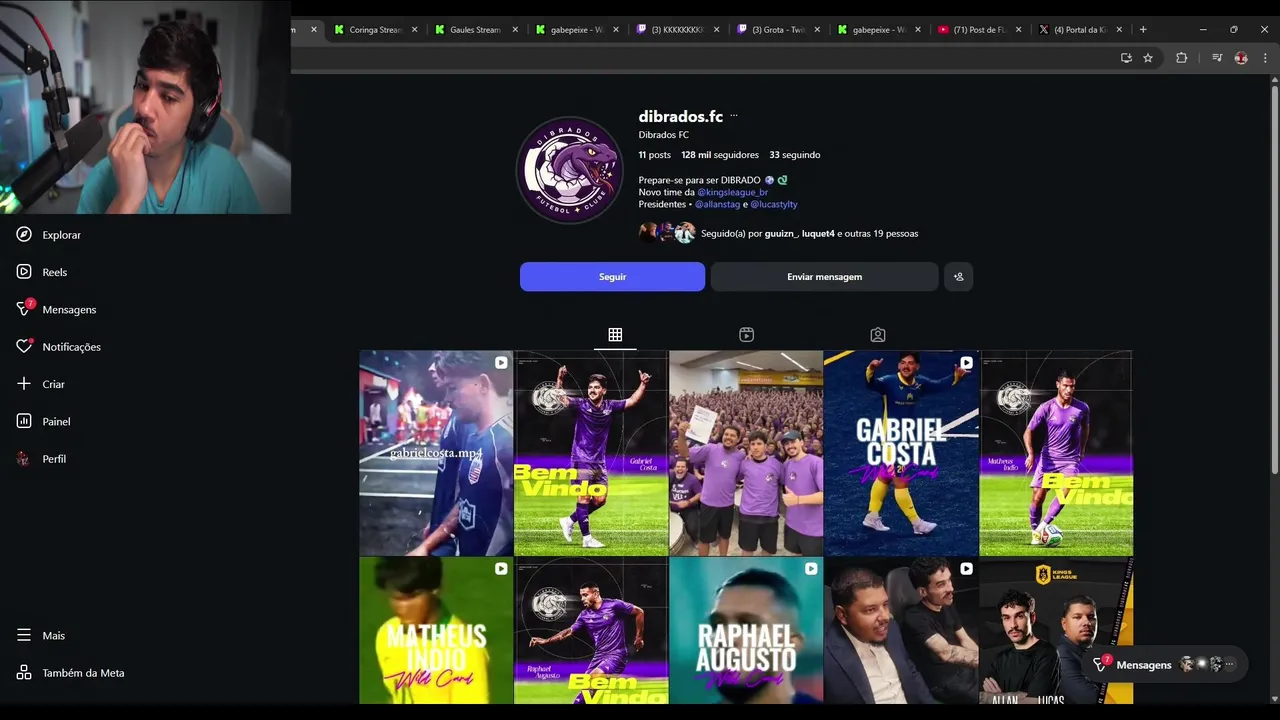Open the Mais hamburger menu
The image size is (1280, 720).
tap(40, 636)
